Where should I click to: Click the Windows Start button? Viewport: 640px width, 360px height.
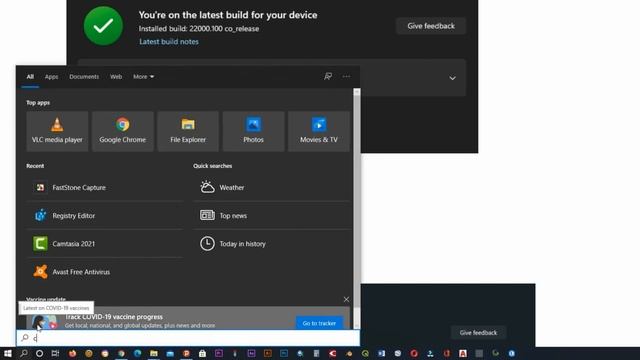[8, 353]
